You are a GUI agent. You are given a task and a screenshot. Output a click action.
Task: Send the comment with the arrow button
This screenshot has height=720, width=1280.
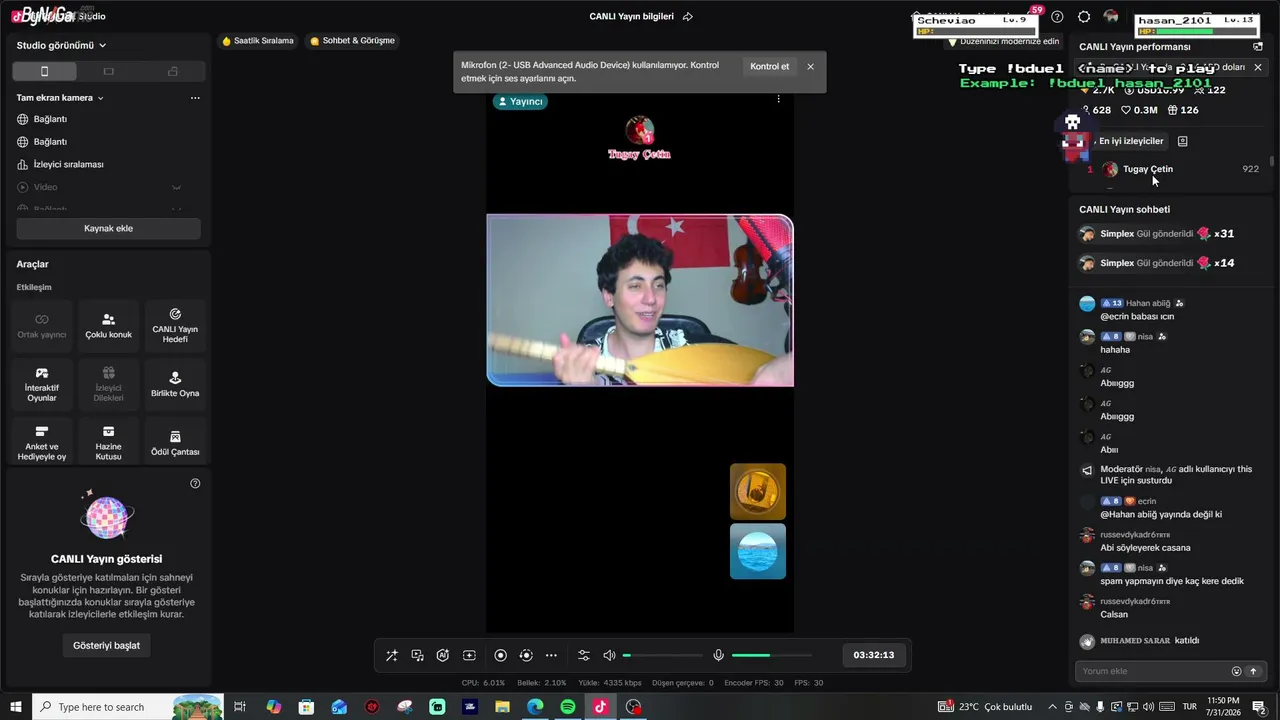[x=1253, y=671]
